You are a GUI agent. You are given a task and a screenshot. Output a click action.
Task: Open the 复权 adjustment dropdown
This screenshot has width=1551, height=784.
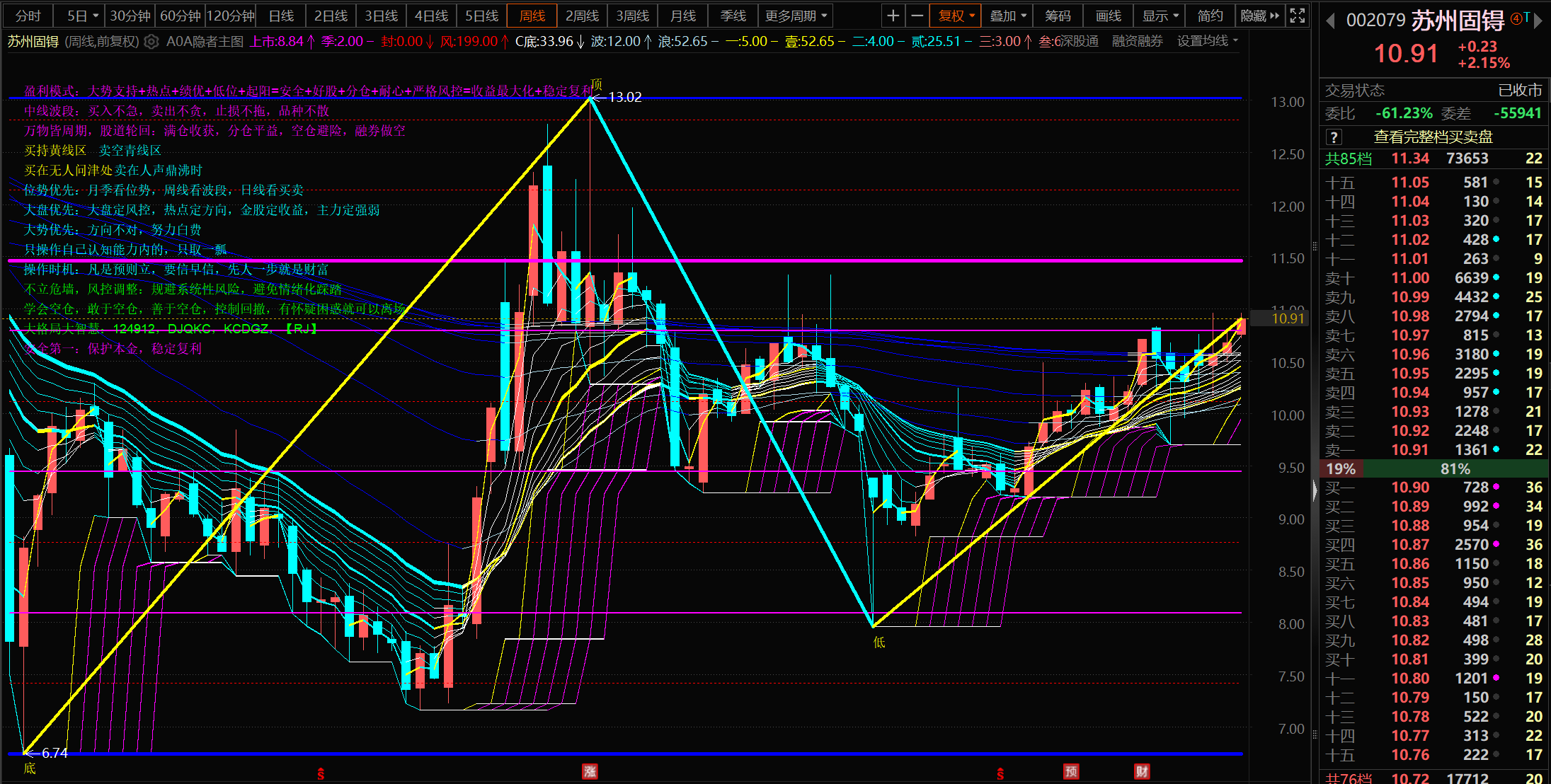[956, 16]
